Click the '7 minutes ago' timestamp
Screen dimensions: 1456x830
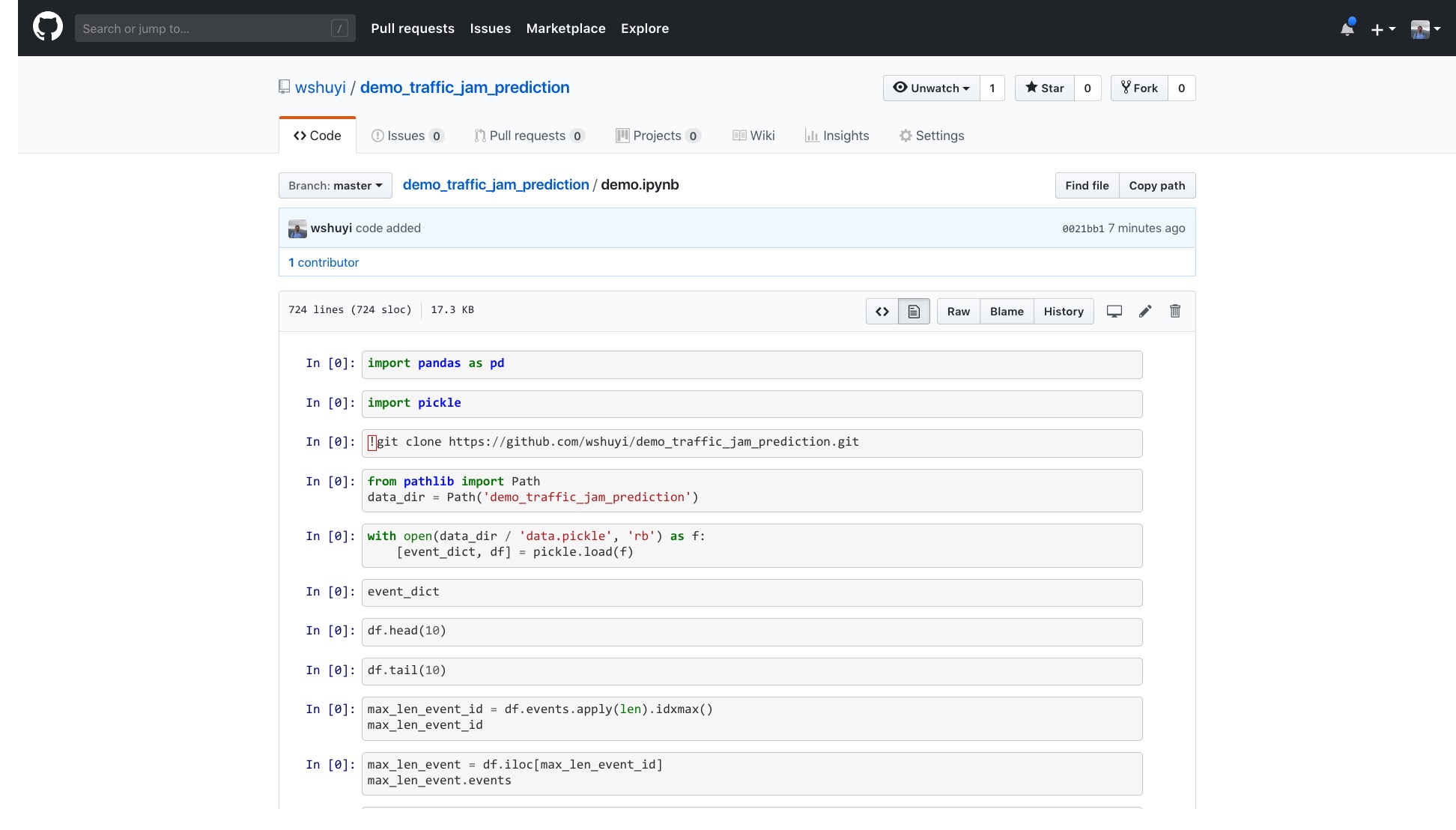(x=1147, y=228)
